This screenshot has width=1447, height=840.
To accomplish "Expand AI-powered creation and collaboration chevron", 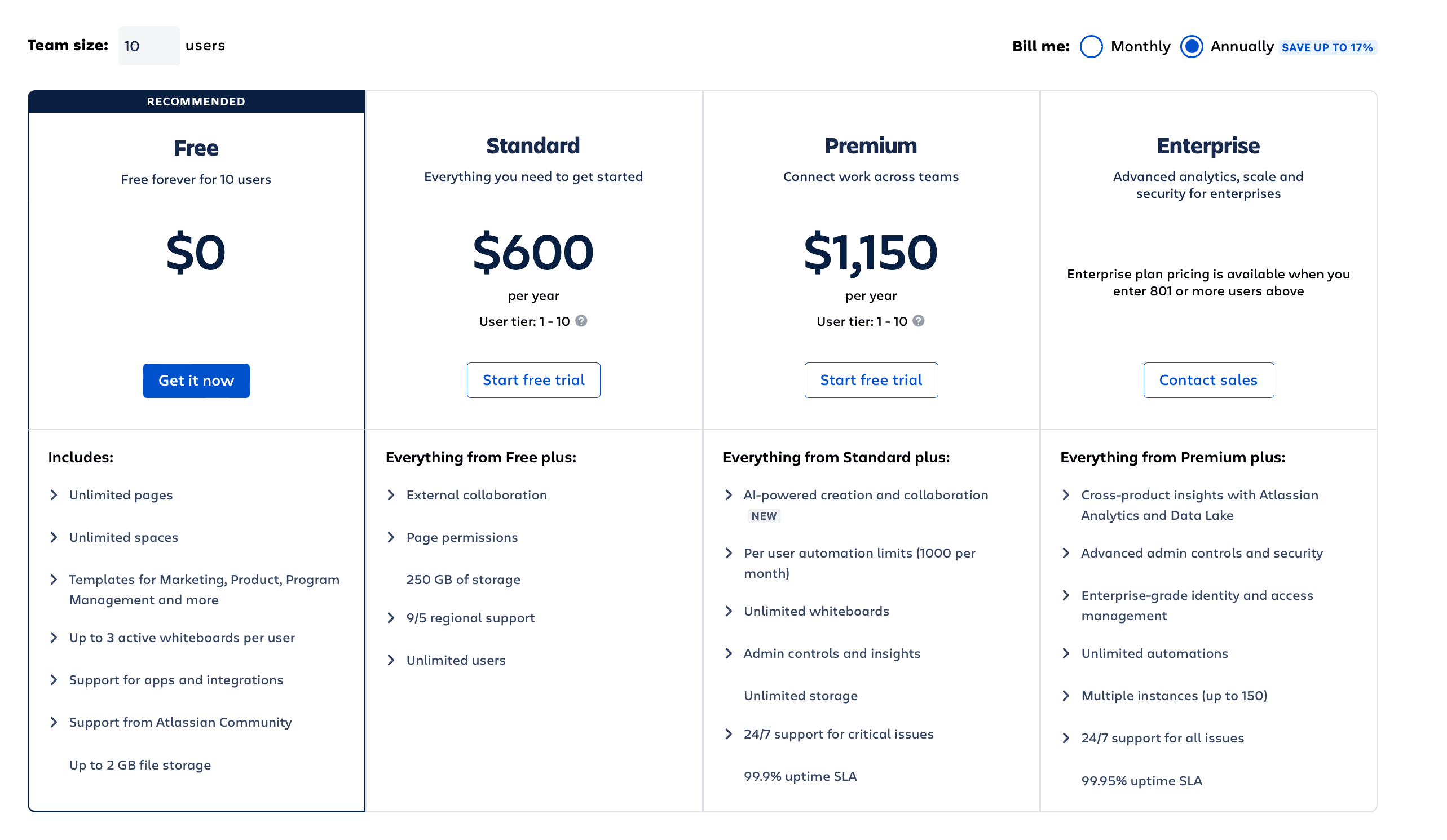I will (729, 495).
